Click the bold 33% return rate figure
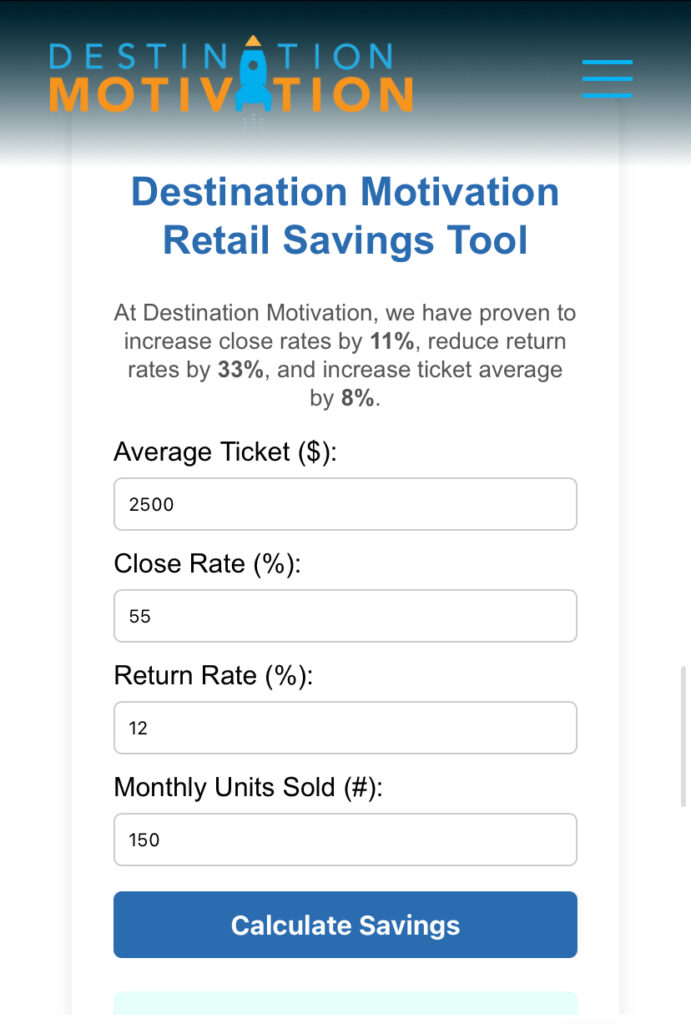 (240, 370)
